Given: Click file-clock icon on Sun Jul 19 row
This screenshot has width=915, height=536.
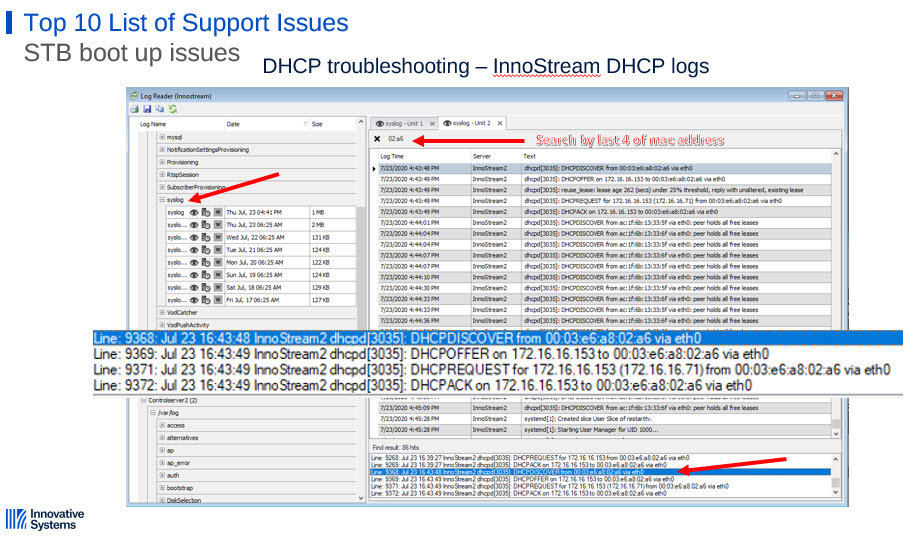Looking at the screenshot, I should point(205,275).
